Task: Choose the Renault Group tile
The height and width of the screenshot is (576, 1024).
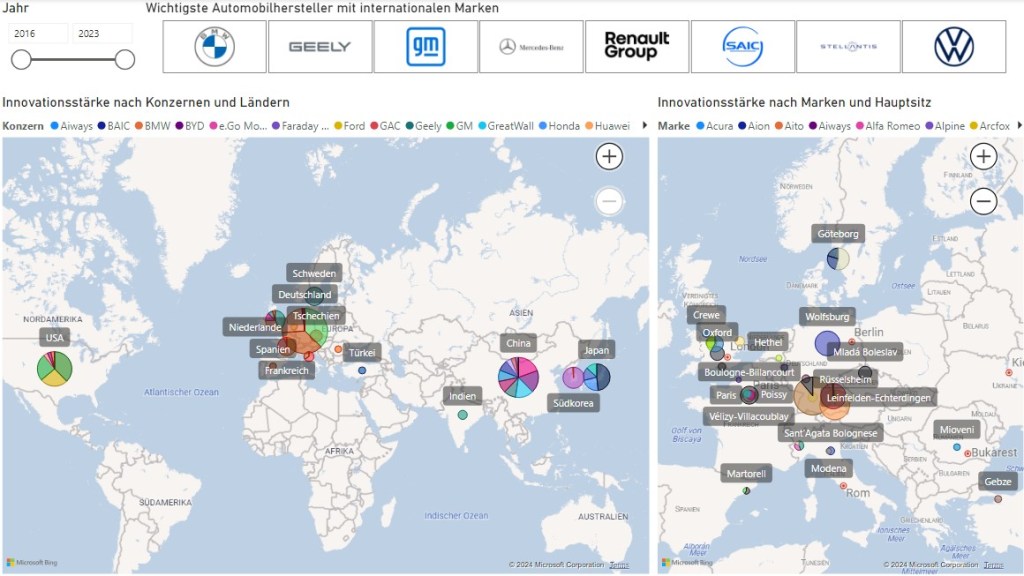Action: pyautogui.click(x=637, y=47)
